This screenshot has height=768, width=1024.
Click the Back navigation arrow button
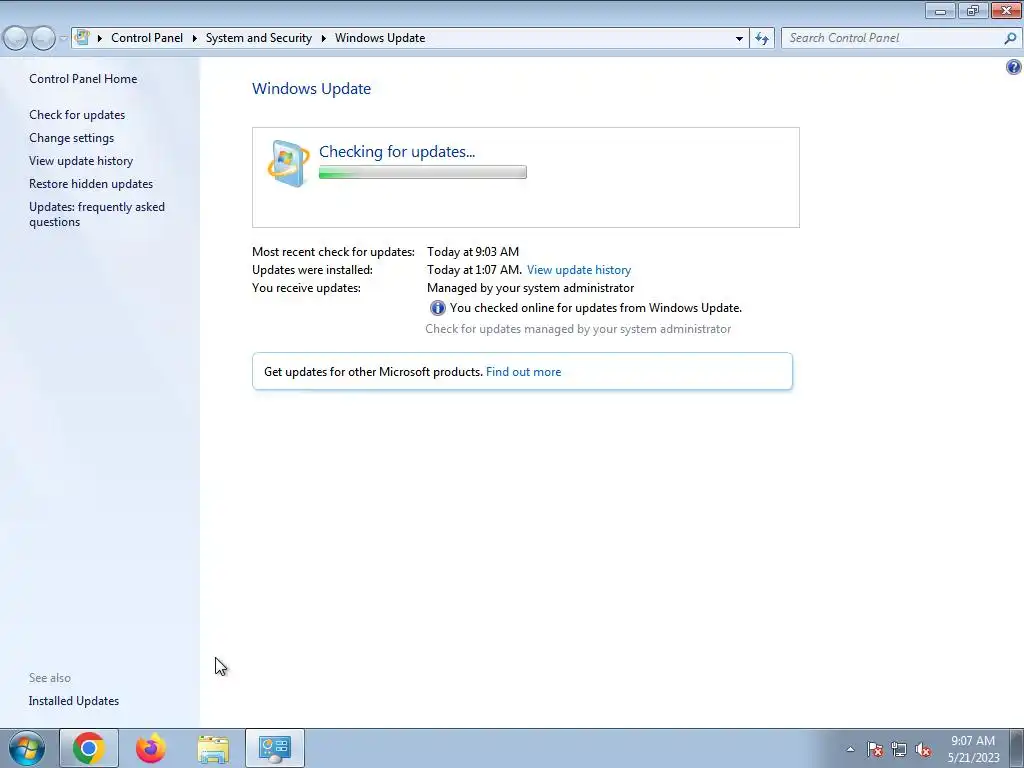pyautogui.click(x=16, y=39)
